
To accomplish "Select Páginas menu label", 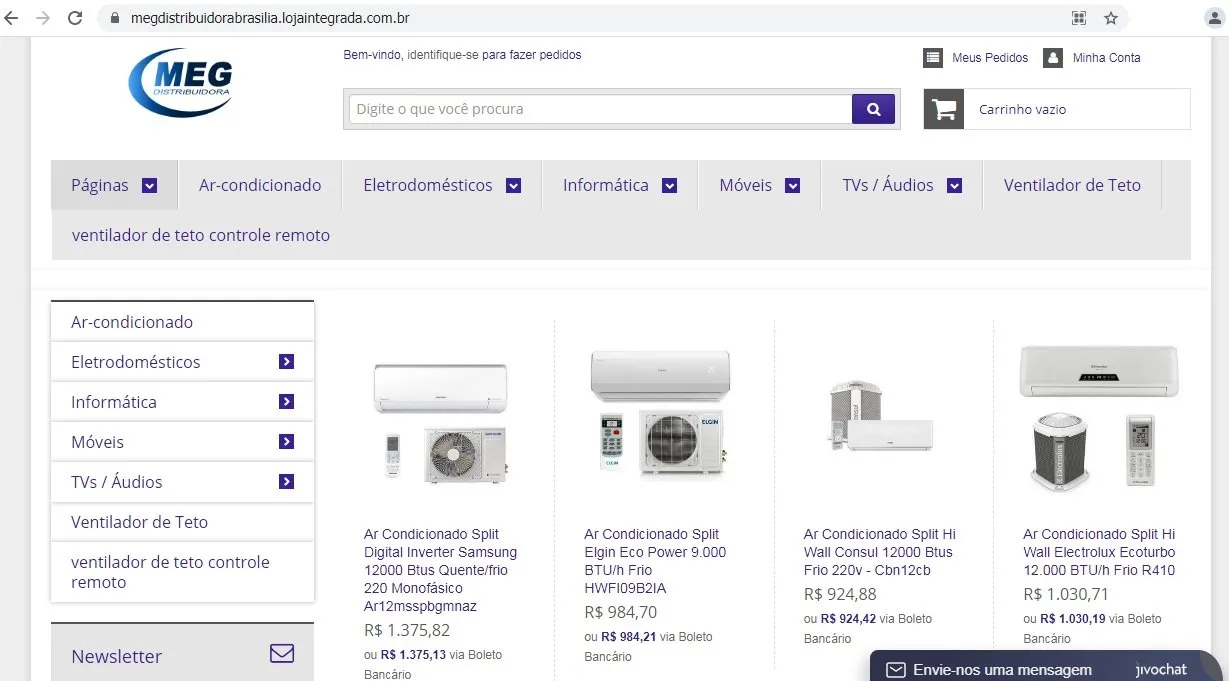I will [100, 185].
